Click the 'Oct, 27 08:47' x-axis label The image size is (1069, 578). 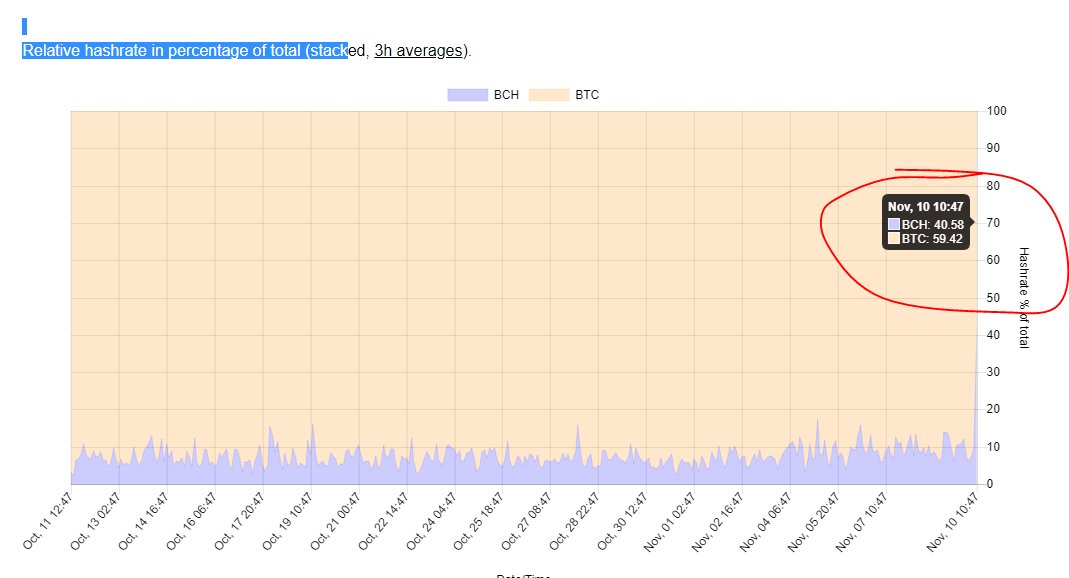click(526, 521)
